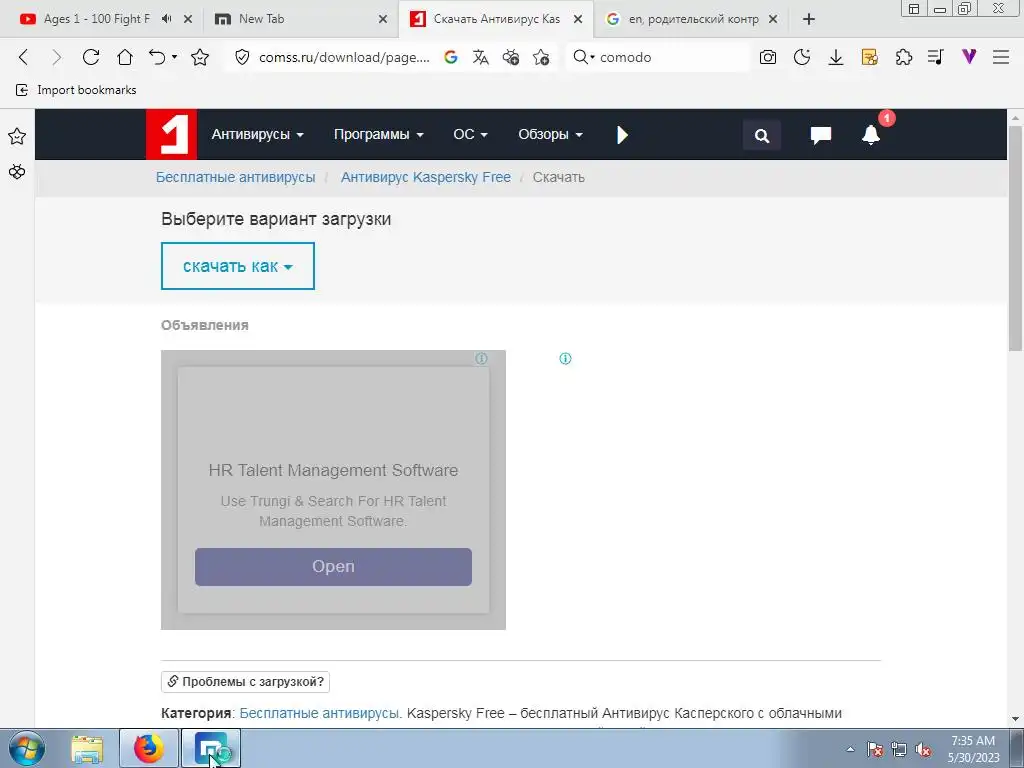Image resolution: width=1024 pixels, height=768 pixels.
Task: Click the HR Talent Management Software ad title
Action: pyautogui.click(x=333, y=470)
